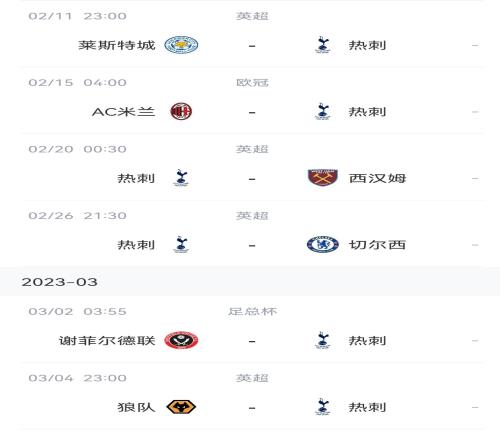Click the 欧冠 competition label
This screenshot has width=500, height=440.
click(252, 82)
